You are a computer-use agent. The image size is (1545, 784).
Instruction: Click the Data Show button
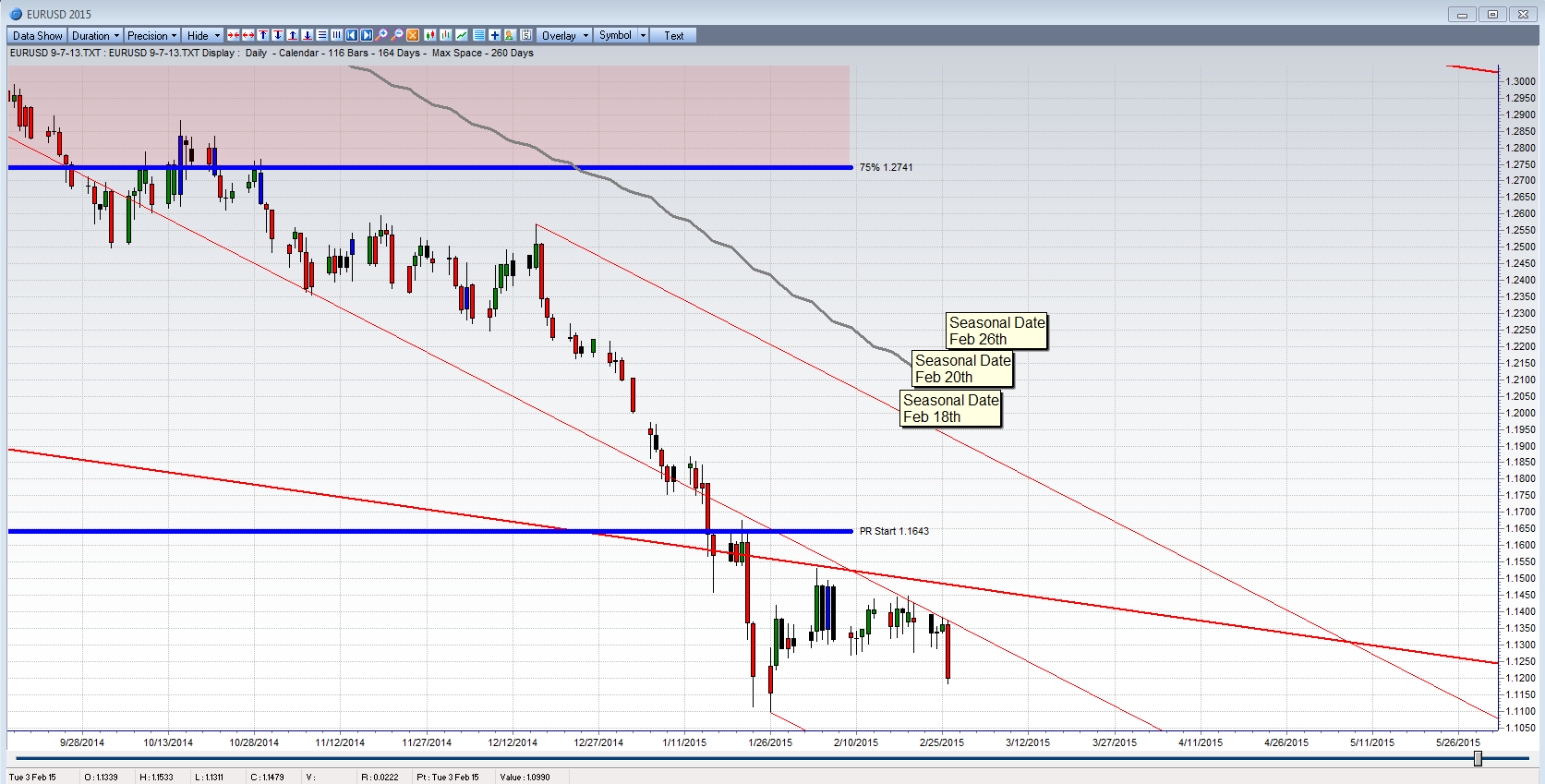(38, 35)
